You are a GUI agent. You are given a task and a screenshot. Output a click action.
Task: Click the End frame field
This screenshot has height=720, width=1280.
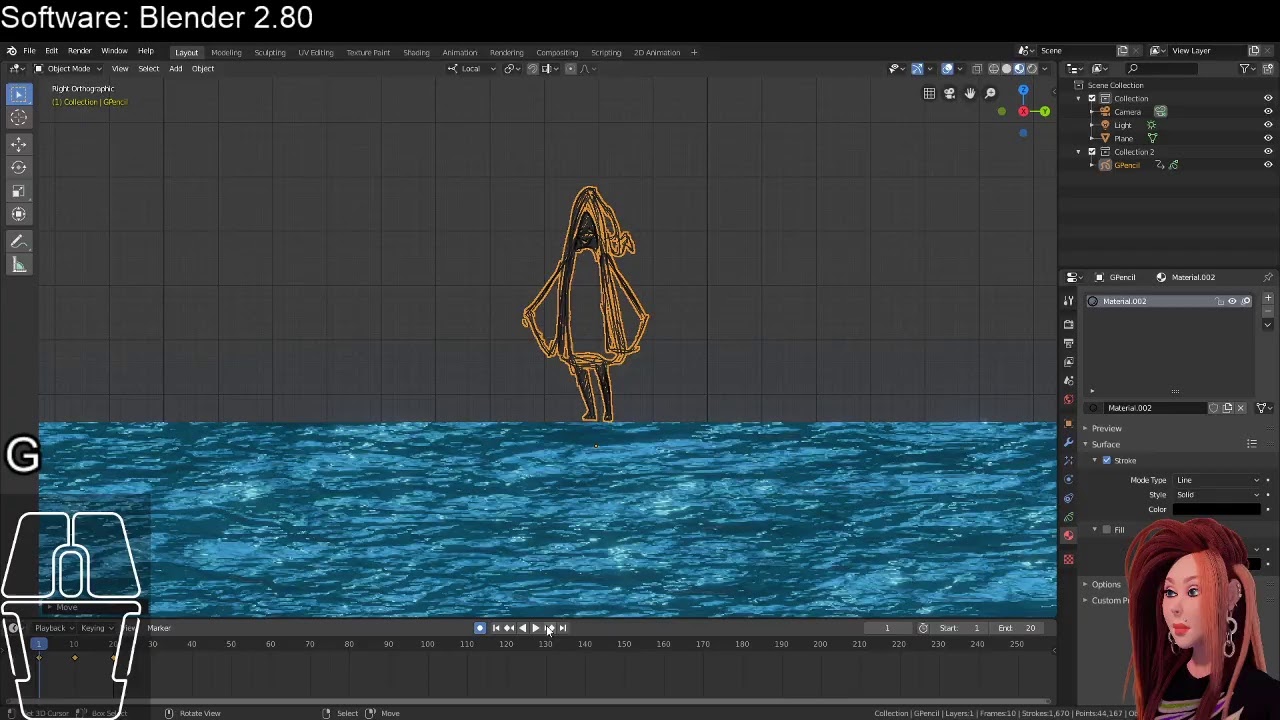coord(1018,628)
